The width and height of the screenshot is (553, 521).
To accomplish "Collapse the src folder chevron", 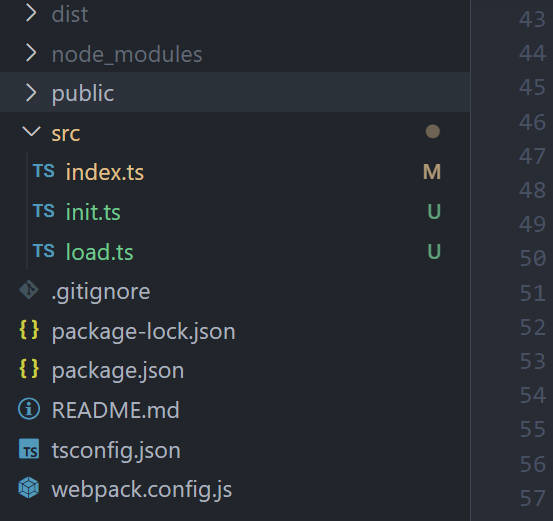I will point(31,132).
